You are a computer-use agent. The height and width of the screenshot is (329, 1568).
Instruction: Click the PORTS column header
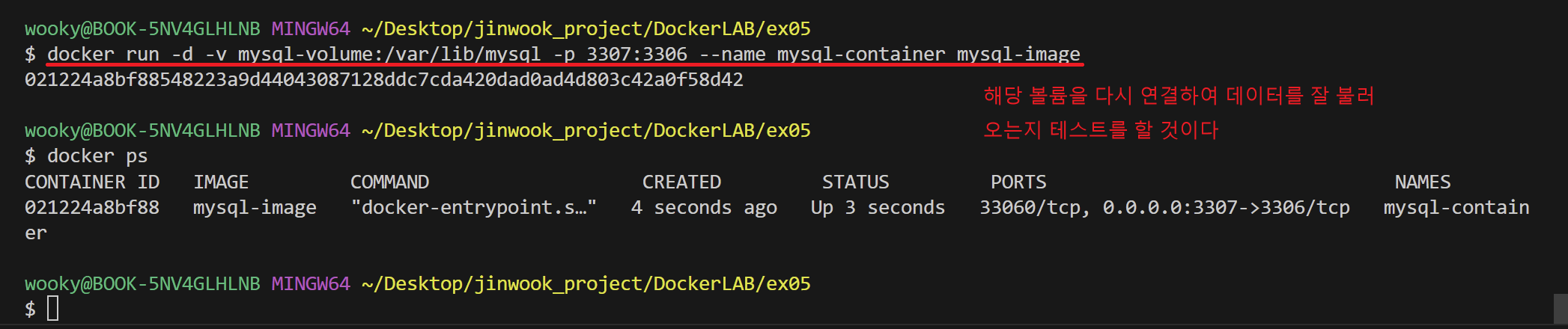pos(1018,182)
